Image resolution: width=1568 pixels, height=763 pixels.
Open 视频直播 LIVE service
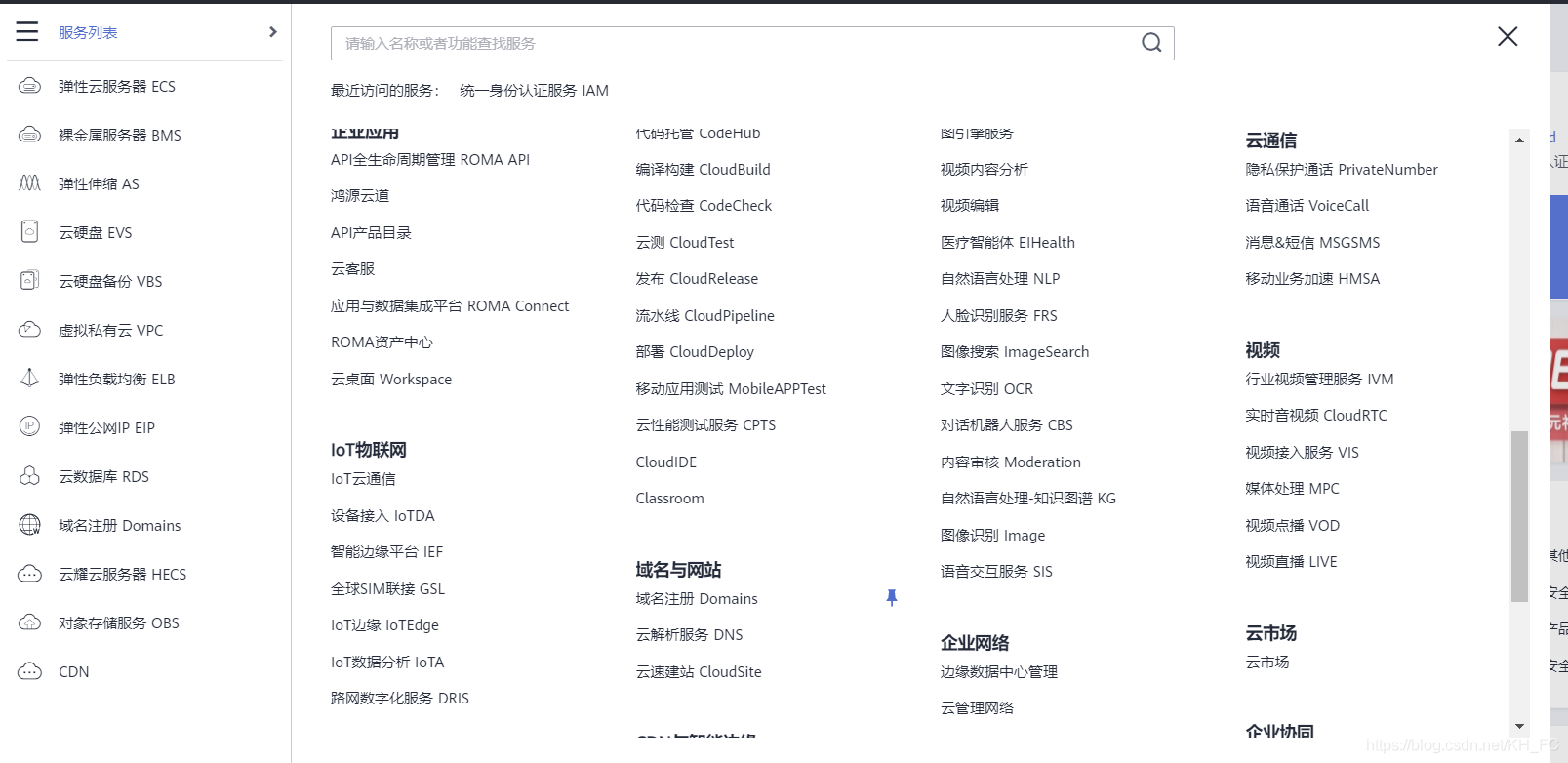coord(1291,561)
